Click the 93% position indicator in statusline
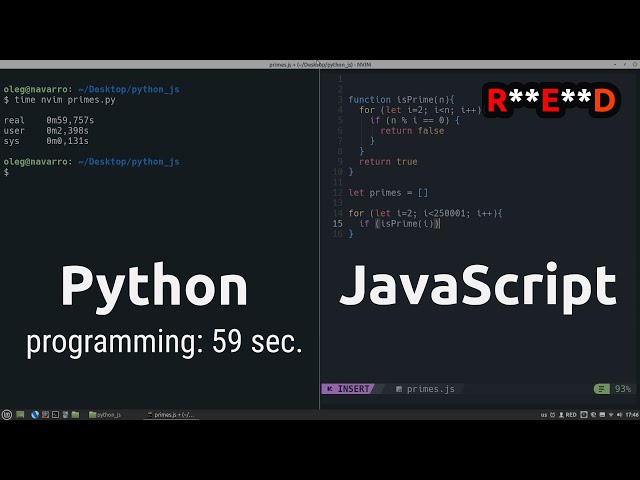The image size is (640, 480). click(623, 389)
